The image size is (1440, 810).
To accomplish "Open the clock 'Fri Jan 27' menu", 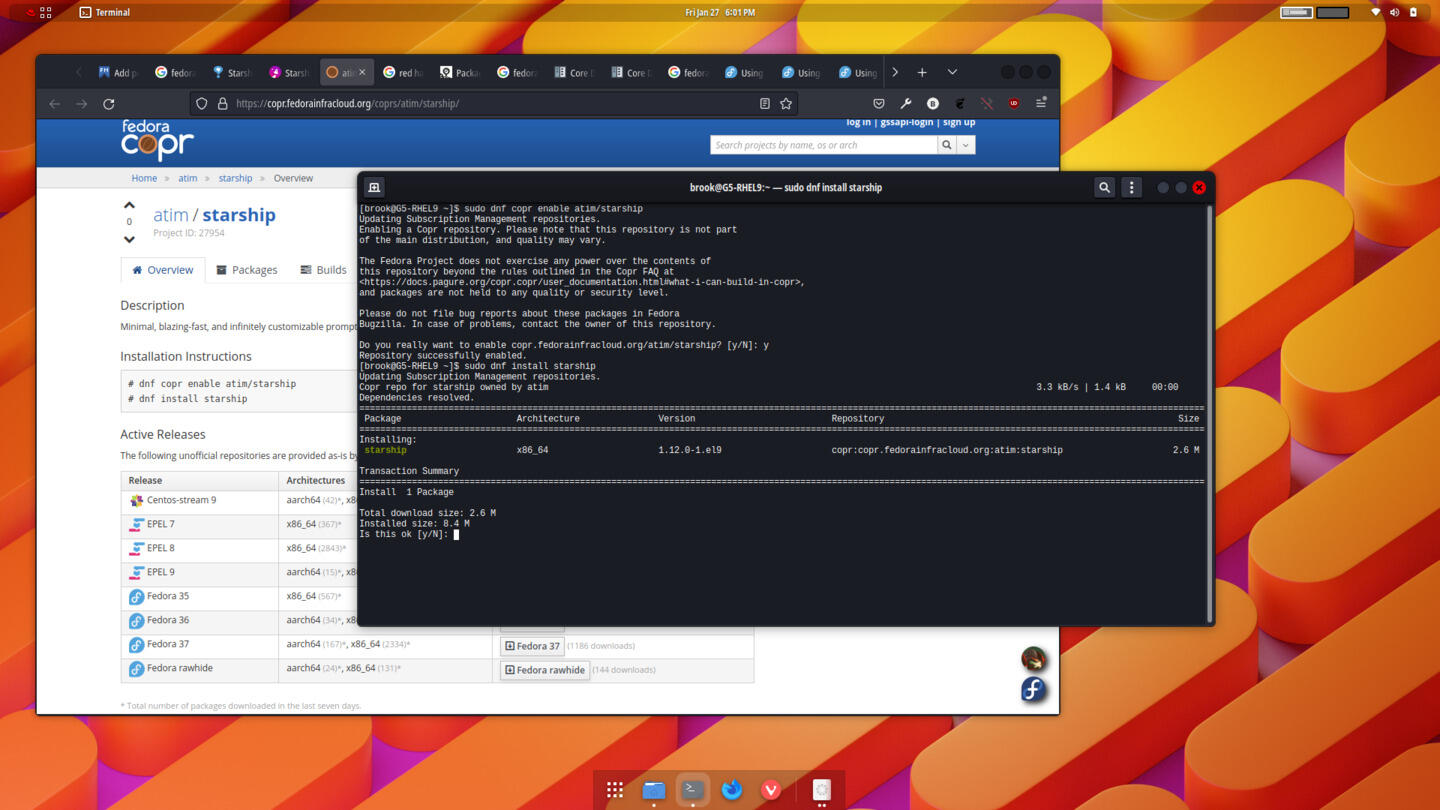I will tap(720, 12).
